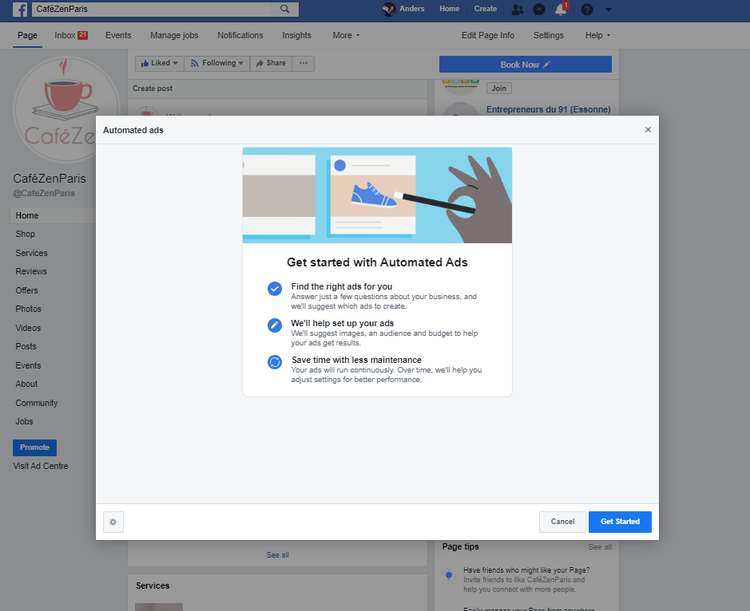Click the checkmark icon beside Find the right ads
Image resolution: width=750 pixels, height=611 pixels.
[275, 289]
